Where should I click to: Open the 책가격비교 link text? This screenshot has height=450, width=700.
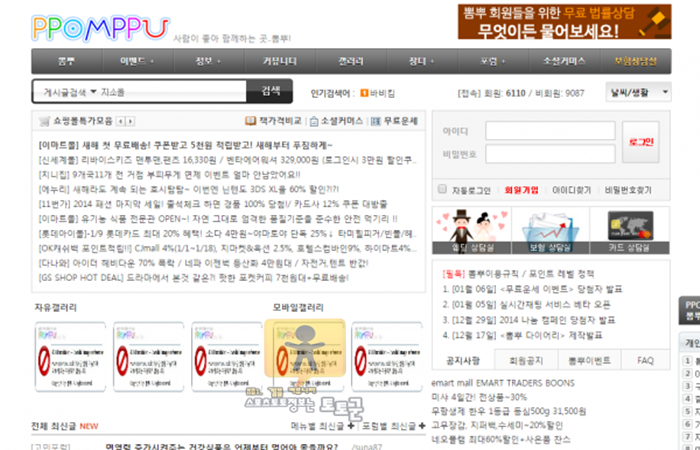point(280,121)
